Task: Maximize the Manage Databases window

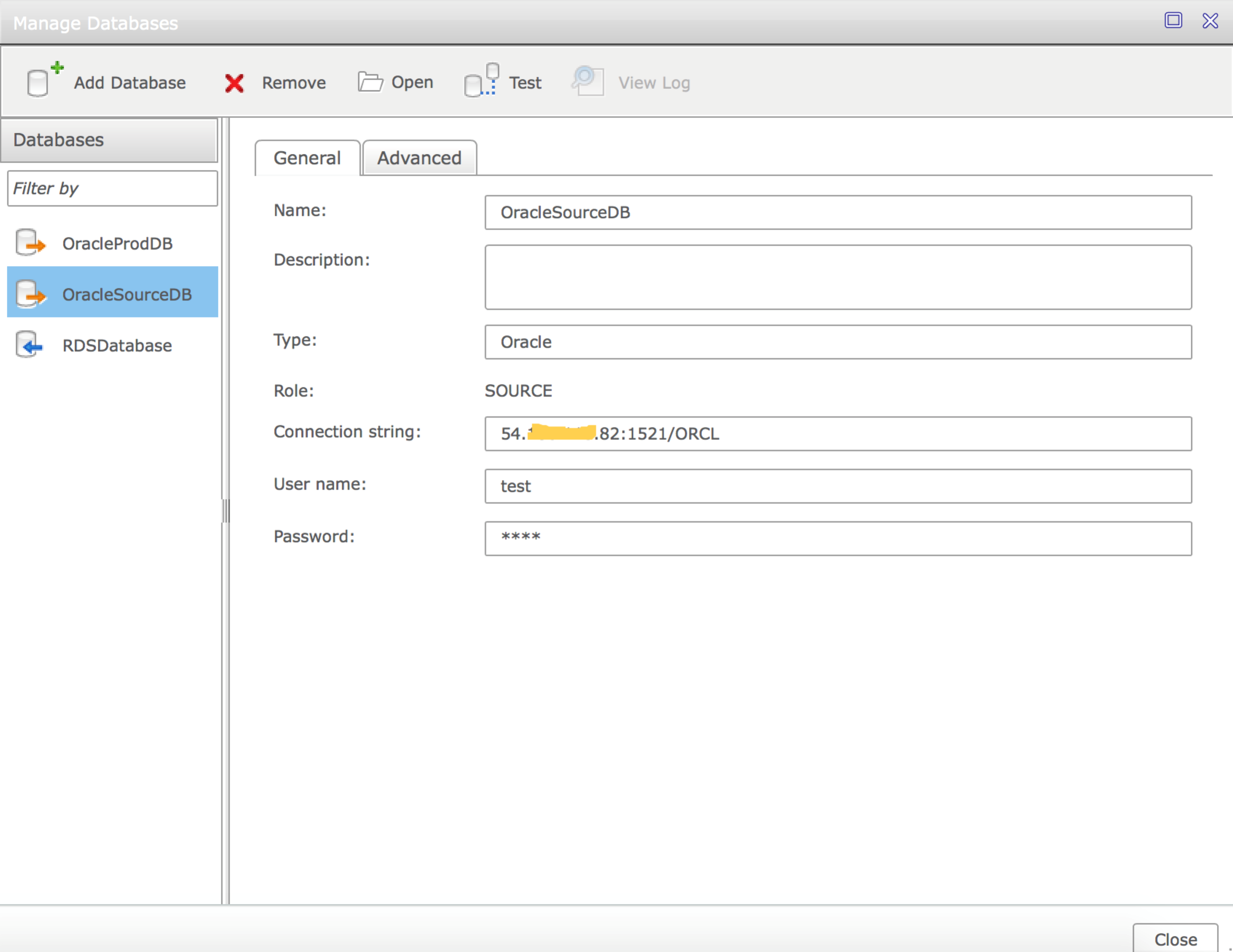Action: [x=1173, y=20]
